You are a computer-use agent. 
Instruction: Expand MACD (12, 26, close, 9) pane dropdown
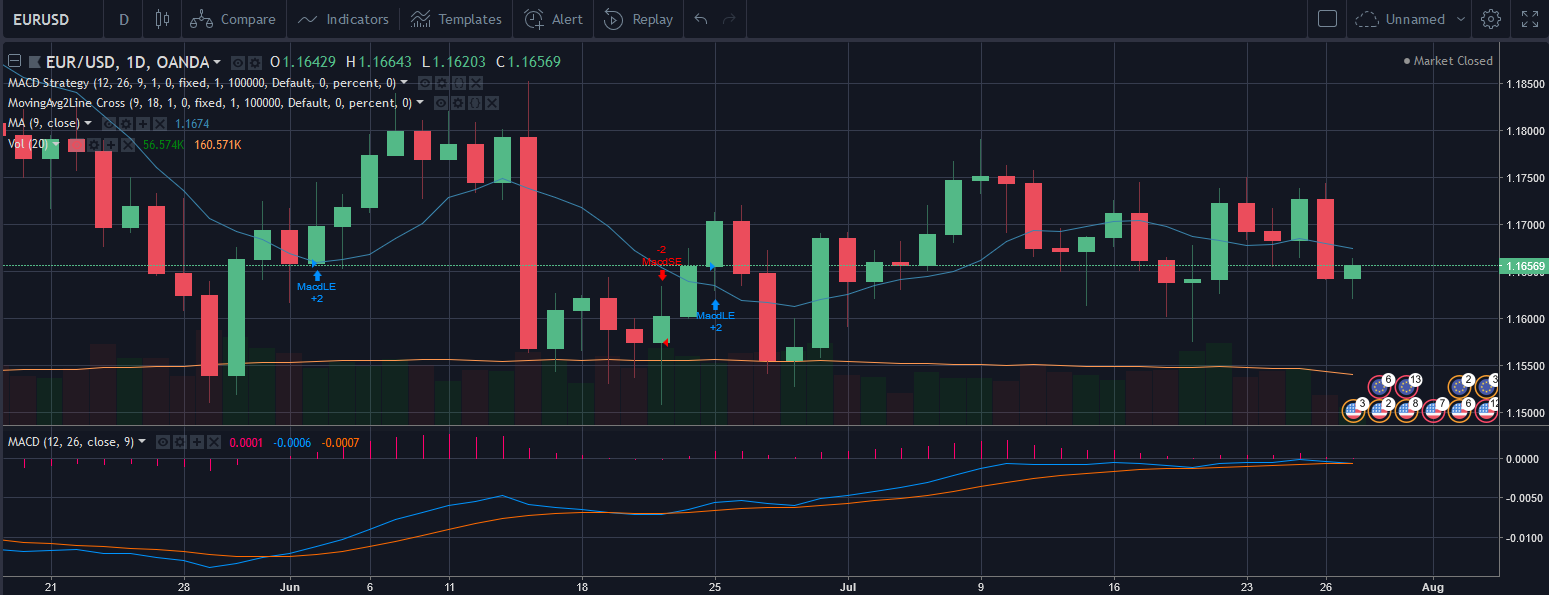[142, 441]
